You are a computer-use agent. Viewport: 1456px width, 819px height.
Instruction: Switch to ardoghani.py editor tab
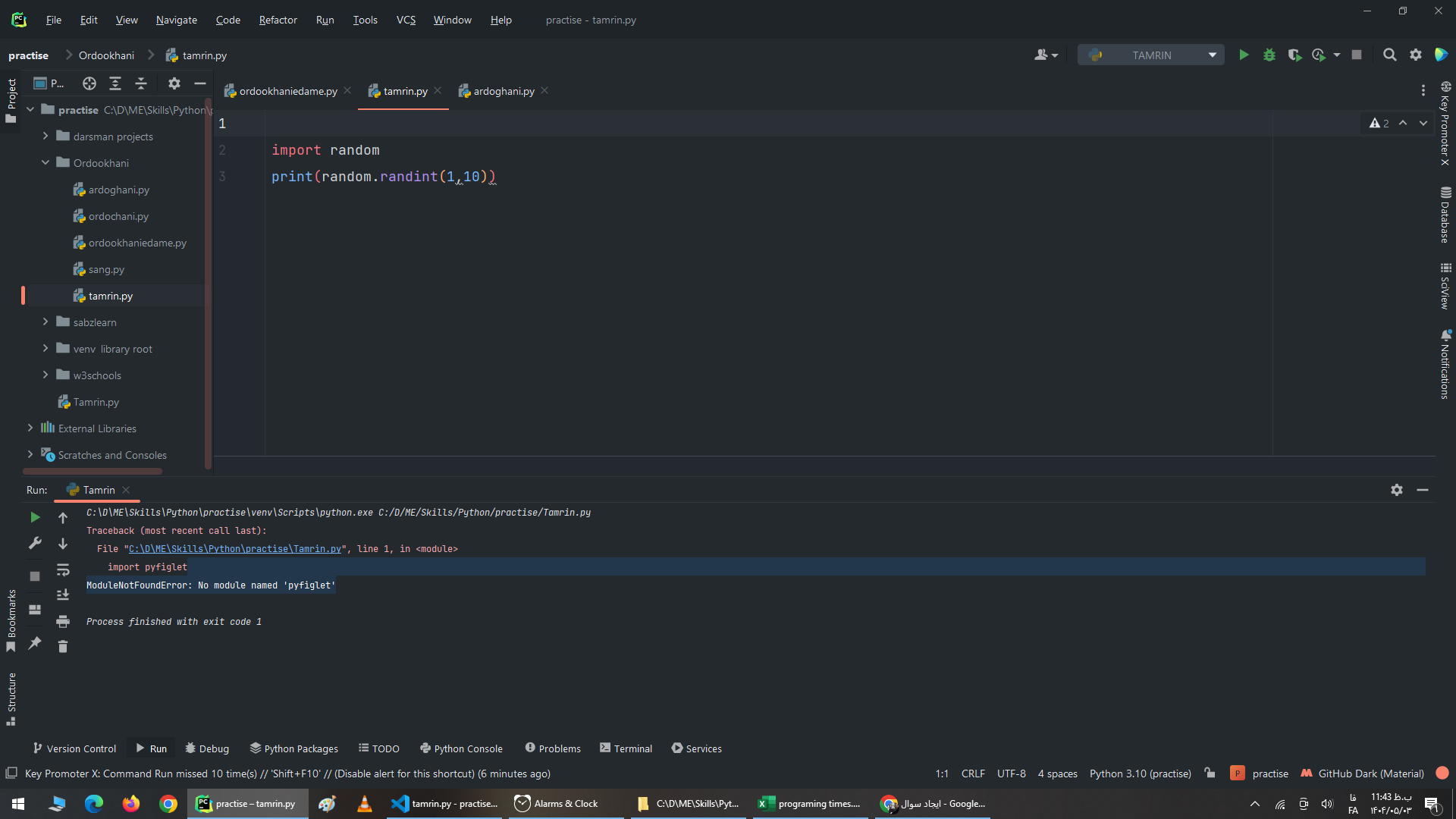(x=504, y=91)
